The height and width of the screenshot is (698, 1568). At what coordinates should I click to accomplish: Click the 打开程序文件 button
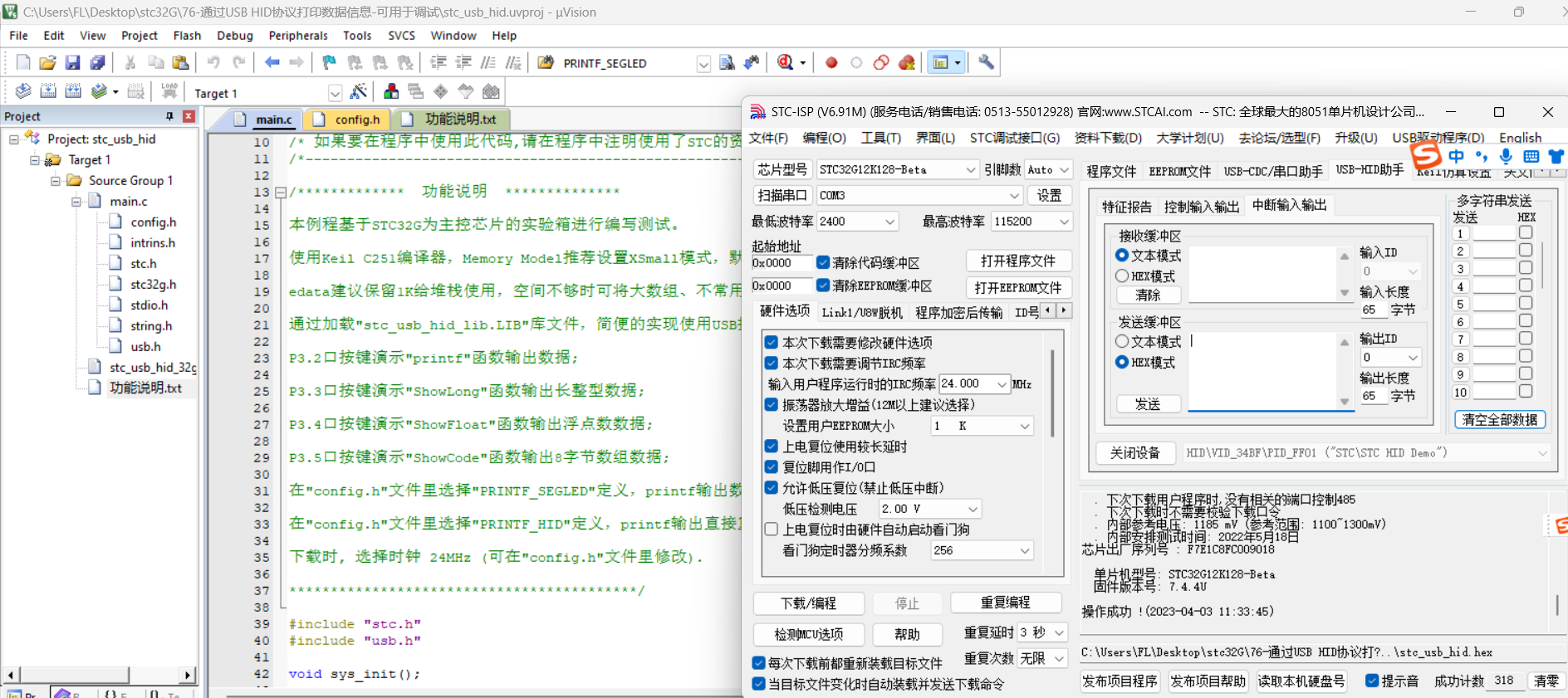1018,261
